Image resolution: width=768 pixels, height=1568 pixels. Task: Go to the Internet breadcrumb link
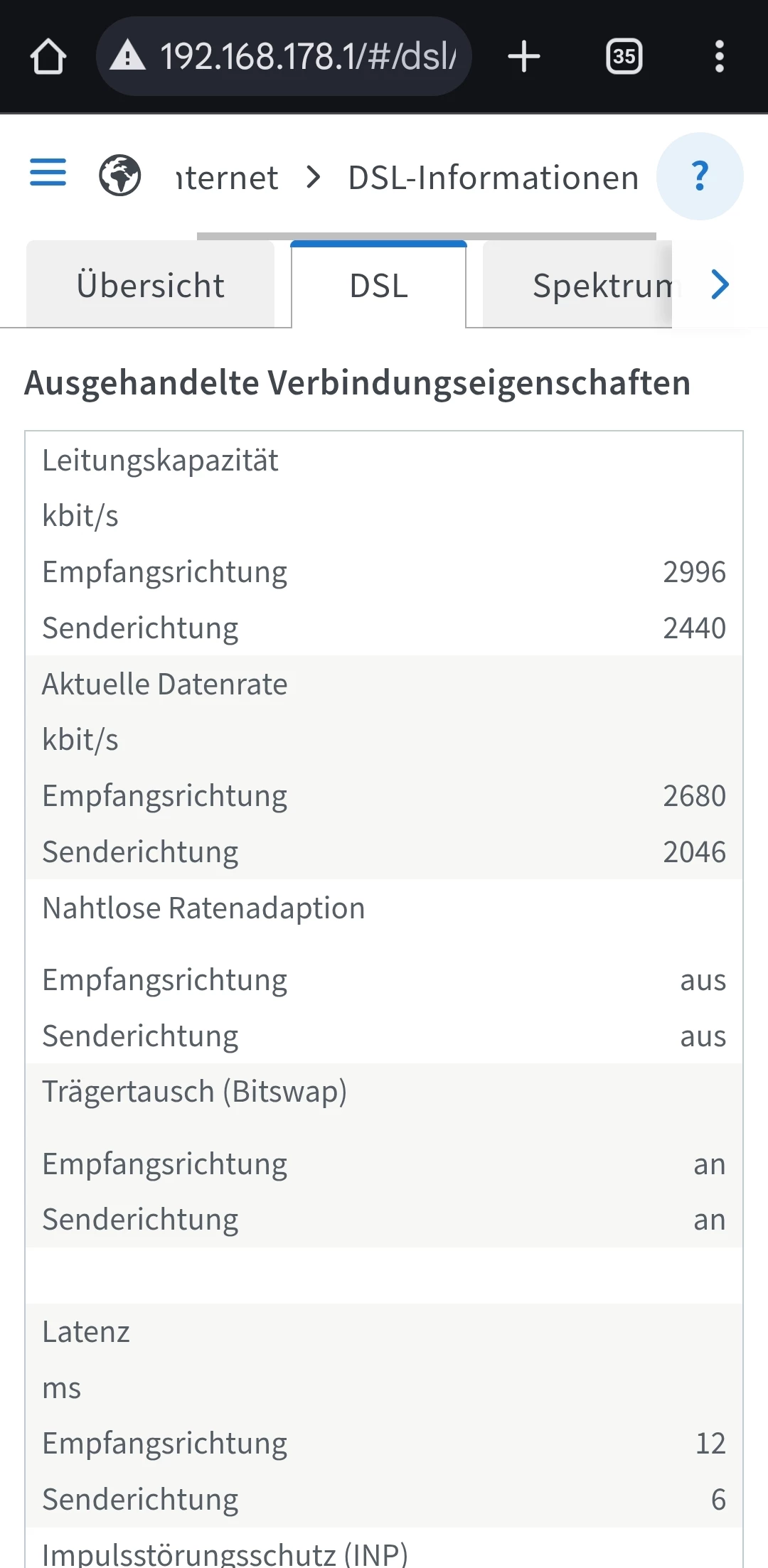tap(228, 178)
